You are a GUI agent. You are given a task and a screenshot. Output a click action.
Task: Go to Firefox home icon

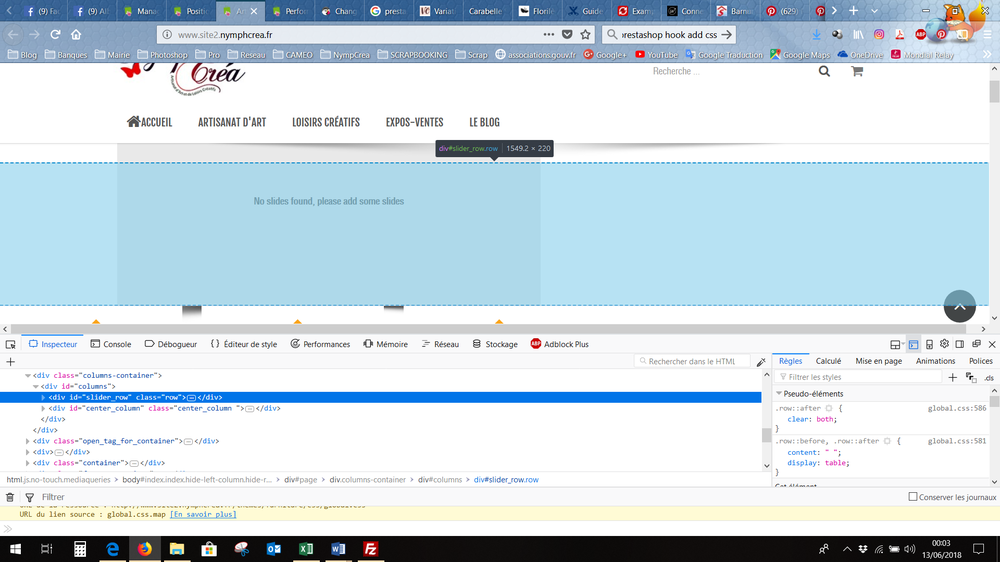[x=76, y=34]
